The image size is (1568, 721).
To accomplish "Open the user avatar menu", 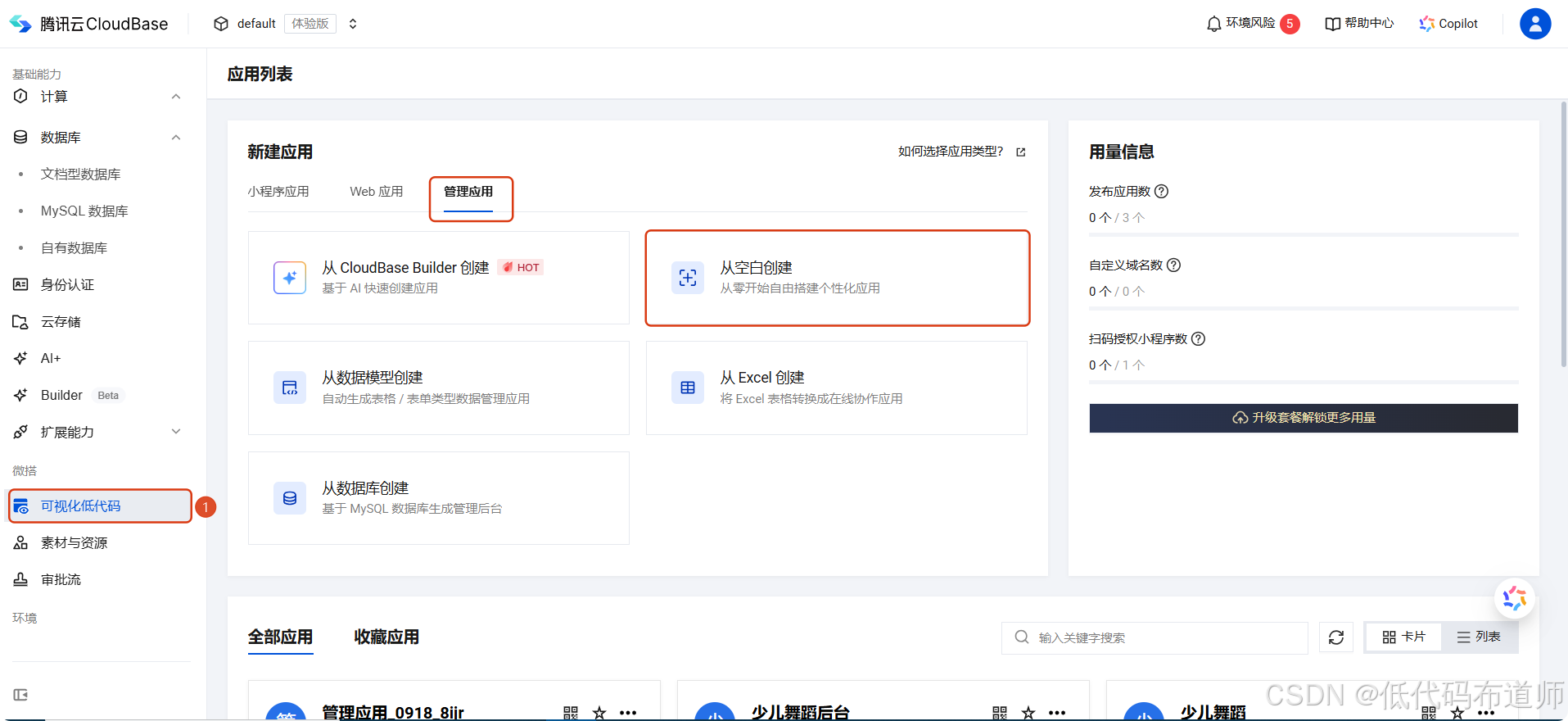I will [x=1535, y=24].
